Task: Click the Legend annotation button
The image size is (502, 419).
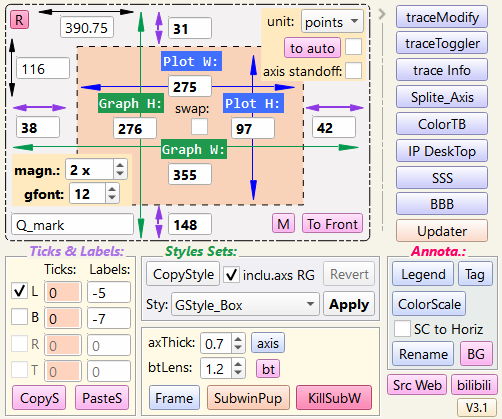Action: pyautogui.click(x=423, y=274)
